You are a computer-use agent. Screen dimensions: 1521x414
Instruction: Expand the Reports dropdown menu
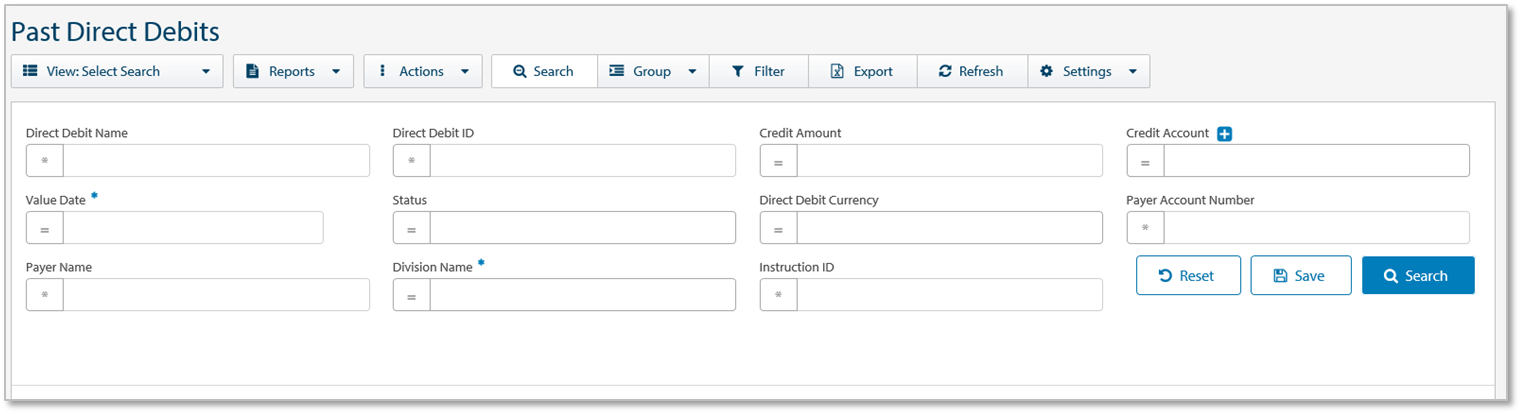[x=293, y=71]
